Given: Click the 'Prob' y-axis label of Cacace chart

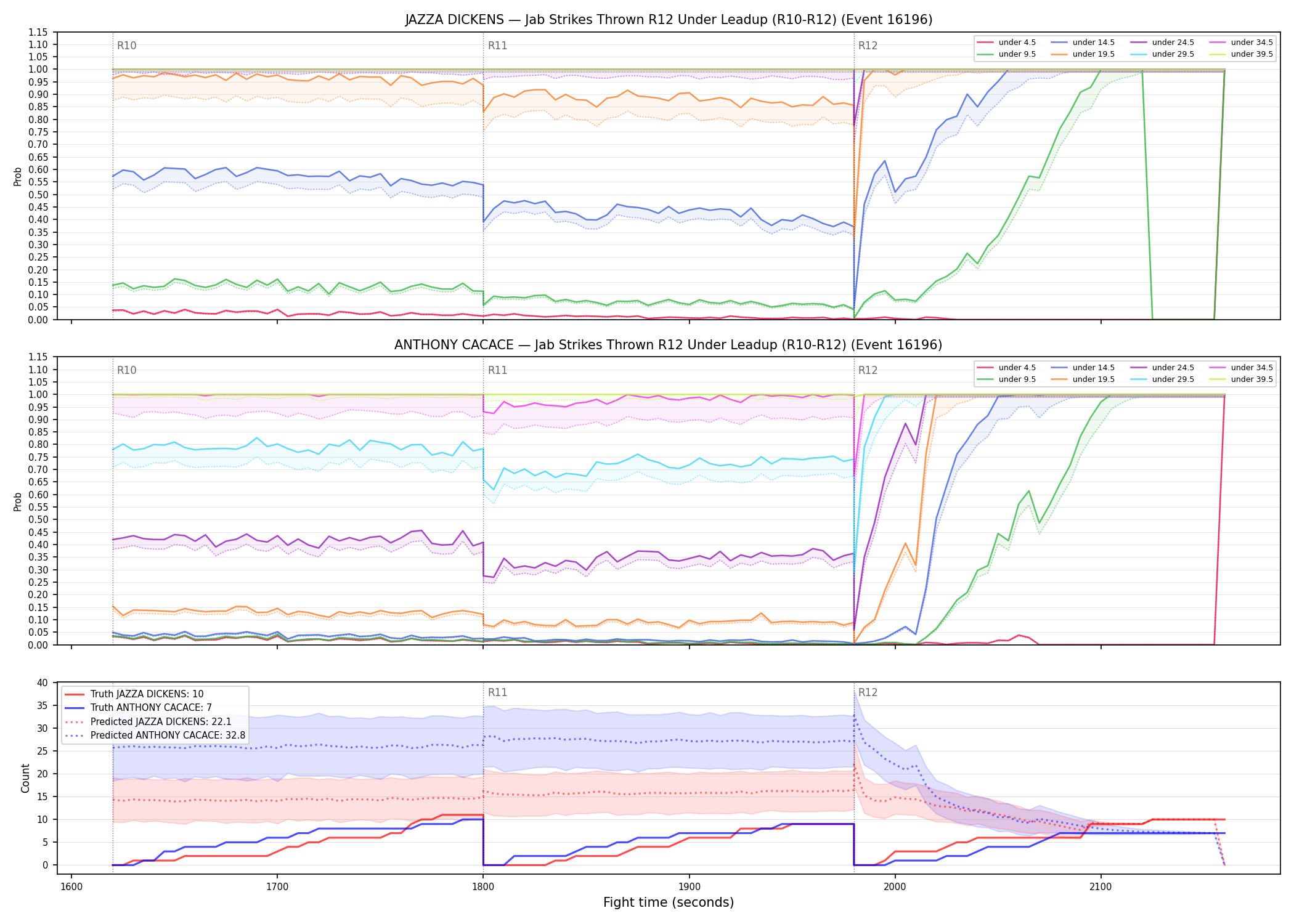Looking at the screenshot, I should pos(18,501).
